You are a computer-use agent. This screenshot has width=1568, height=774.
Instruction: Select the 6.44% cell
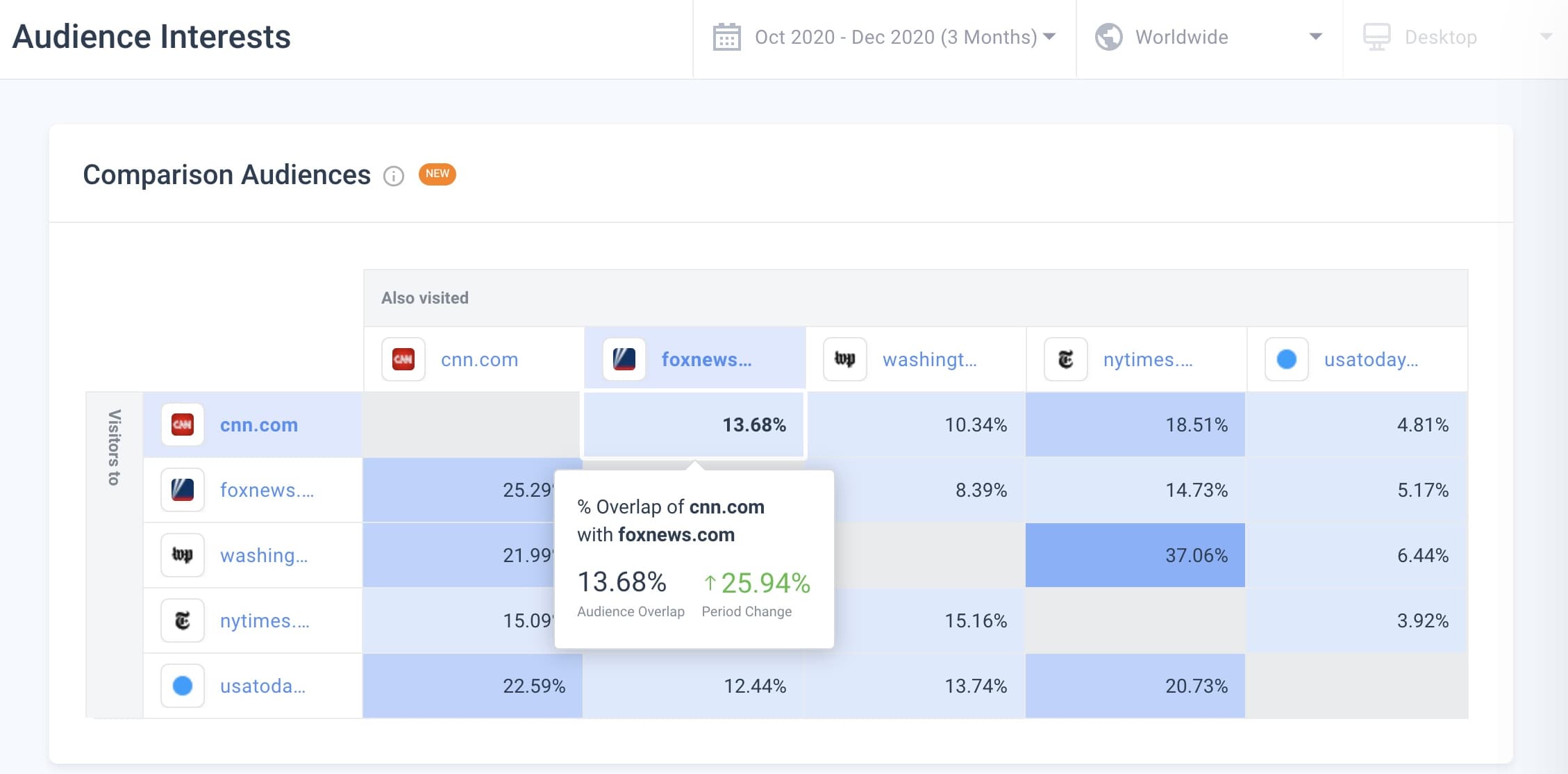[x=1357, y=555]
